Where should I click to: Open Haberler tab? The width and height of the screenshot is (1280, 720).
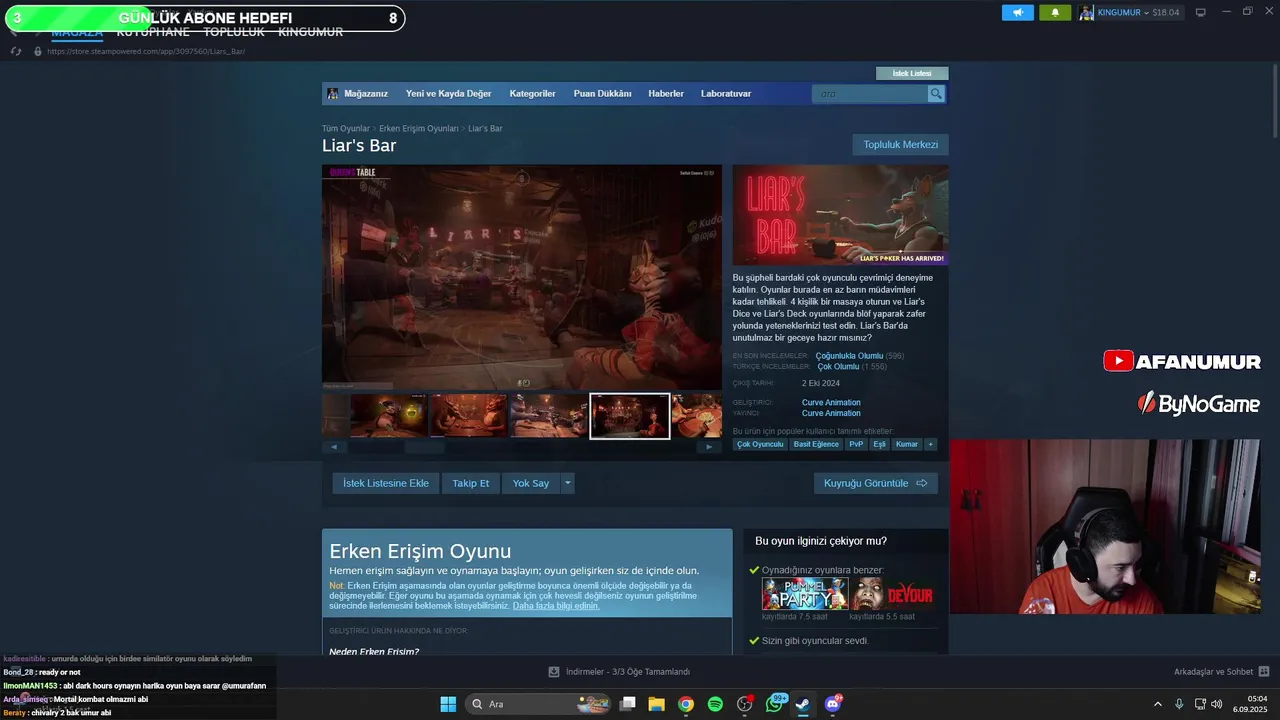[666, 94]
